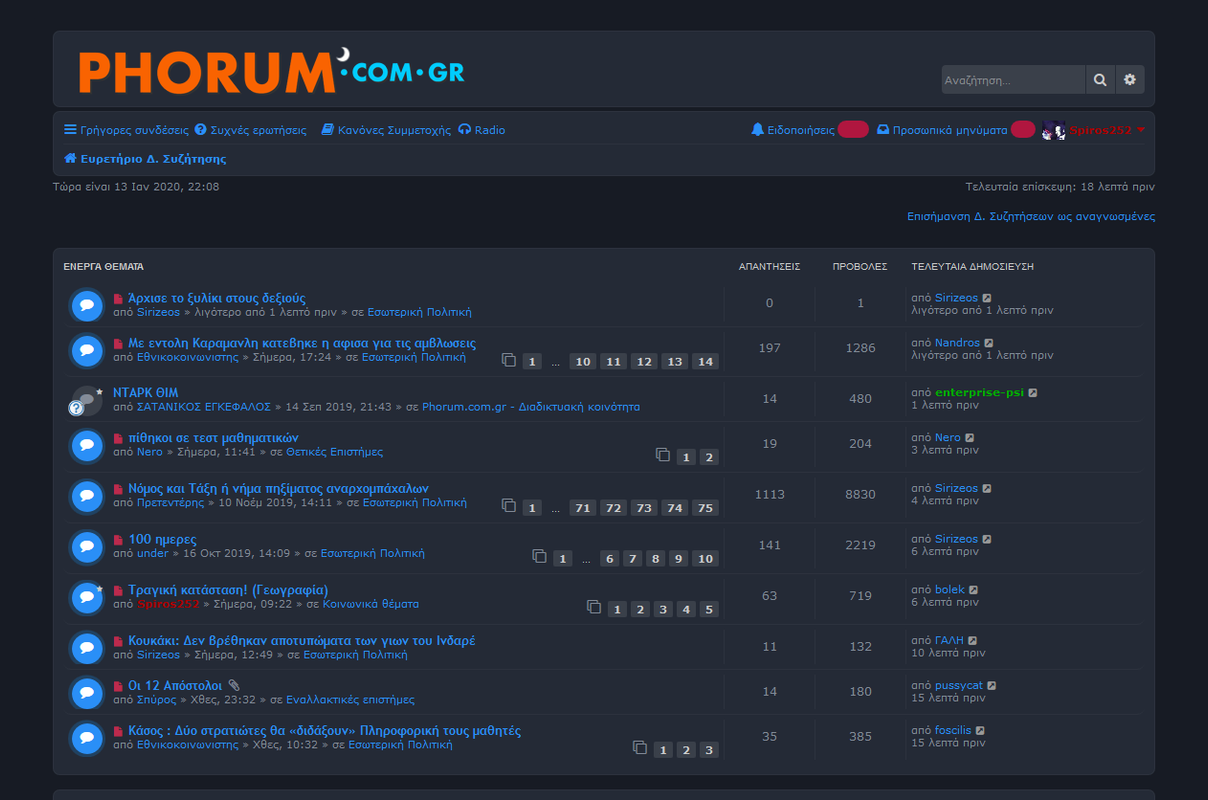
Task: Jump to unread post in Τραγική κατάσταση
Action: point(118,591)
